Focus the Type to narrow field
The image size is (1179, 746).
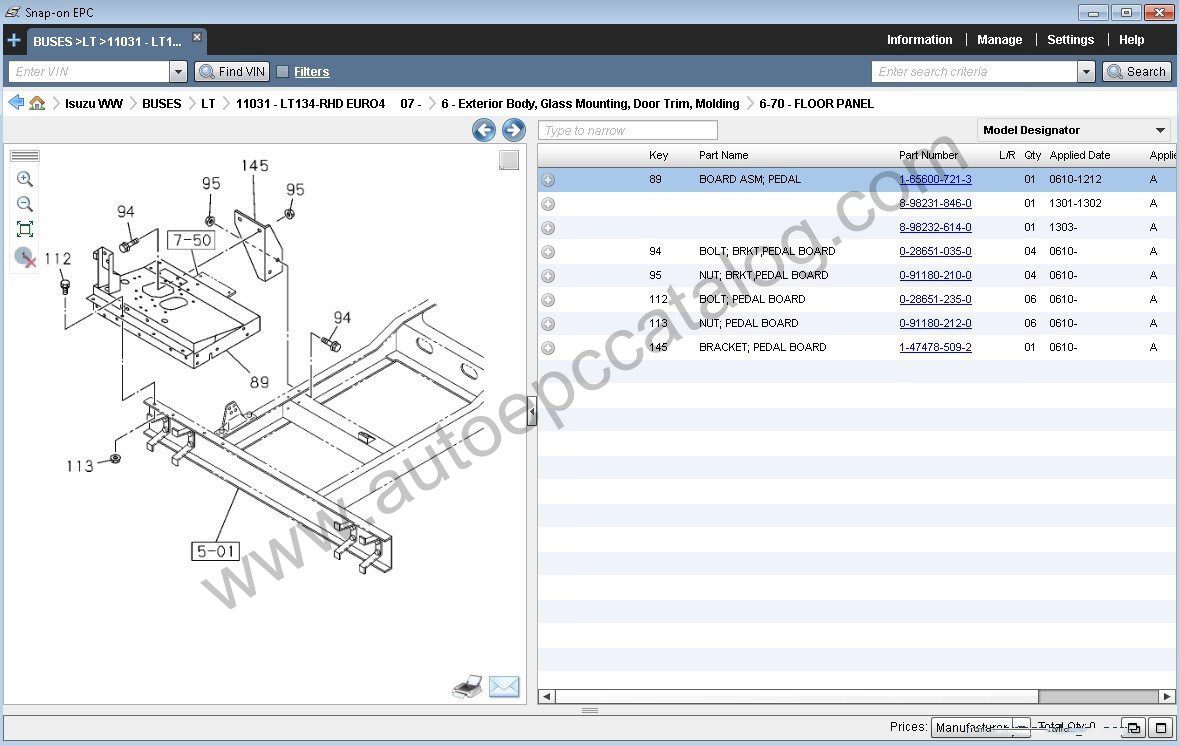coord(628,130)
